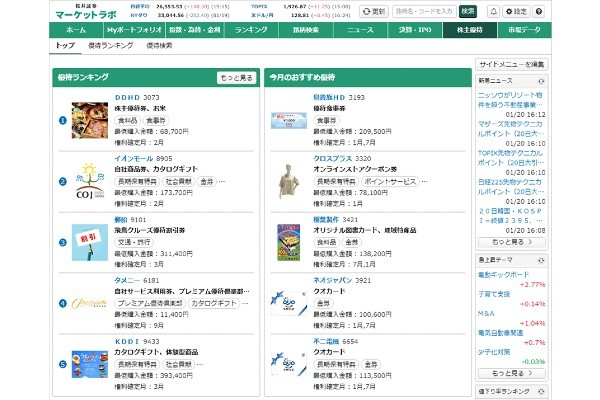This screenshot has width=600, height=400.
Task: Click the ポイントサービス tag under クロスプラス
Action: coord(390,181)
